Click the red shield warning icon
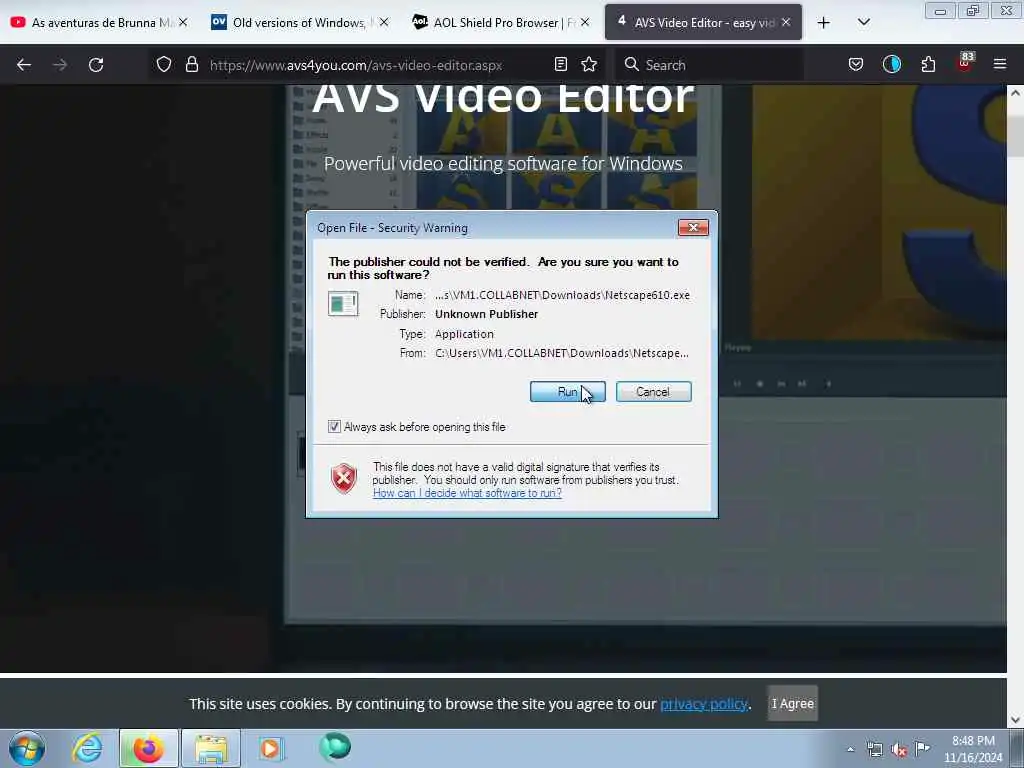The width and height of the screenshot is (1024, 768). pyautogui.click(x=344, y=479)
